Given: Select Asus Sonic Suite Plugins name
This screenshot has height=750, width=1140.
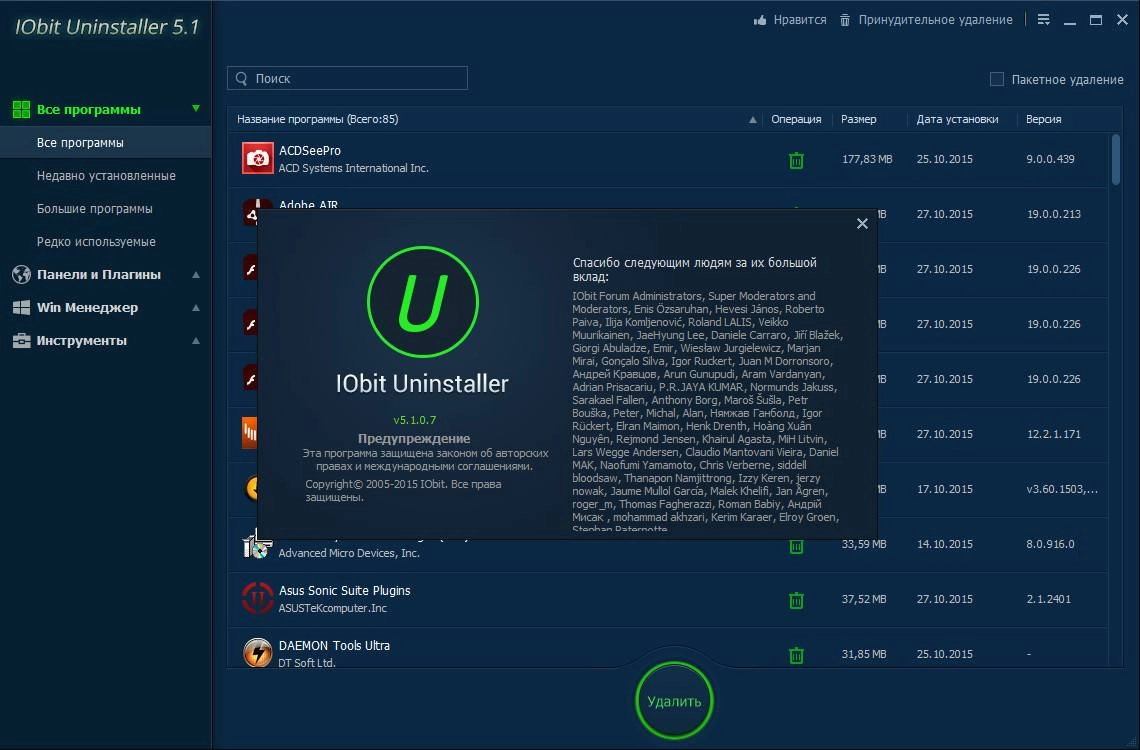Looking at the screenshot, I should point(345,591).
